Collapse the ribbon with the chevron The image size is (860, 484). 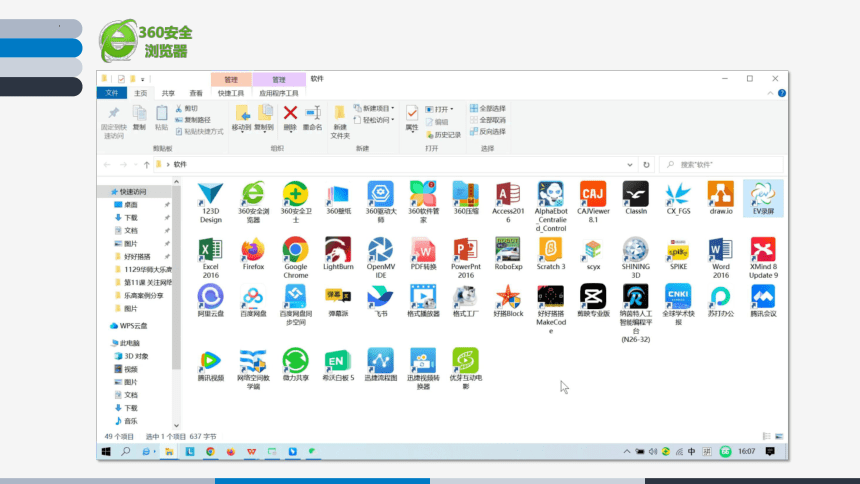770,93
